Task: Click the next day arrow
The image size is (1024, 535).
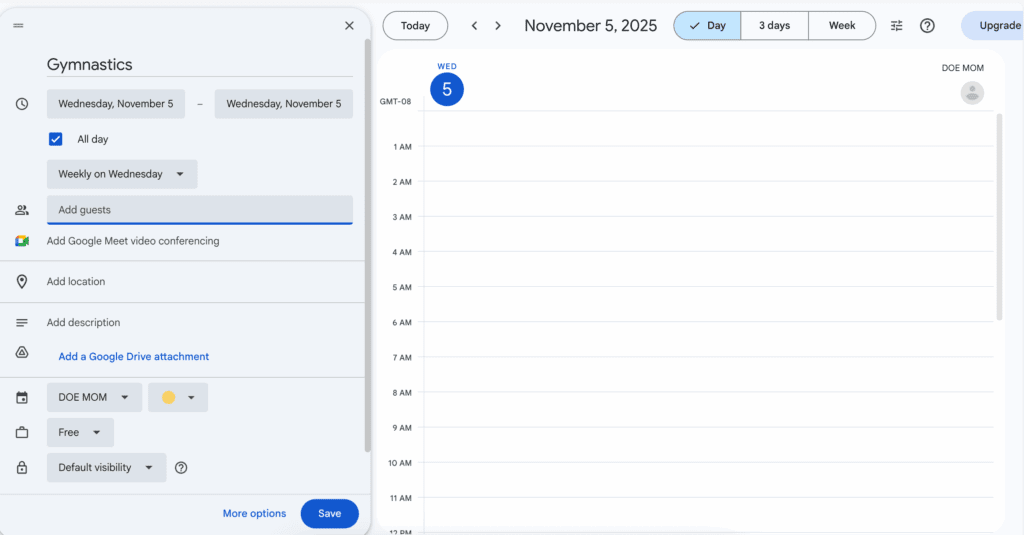Action: coord(498,26)
